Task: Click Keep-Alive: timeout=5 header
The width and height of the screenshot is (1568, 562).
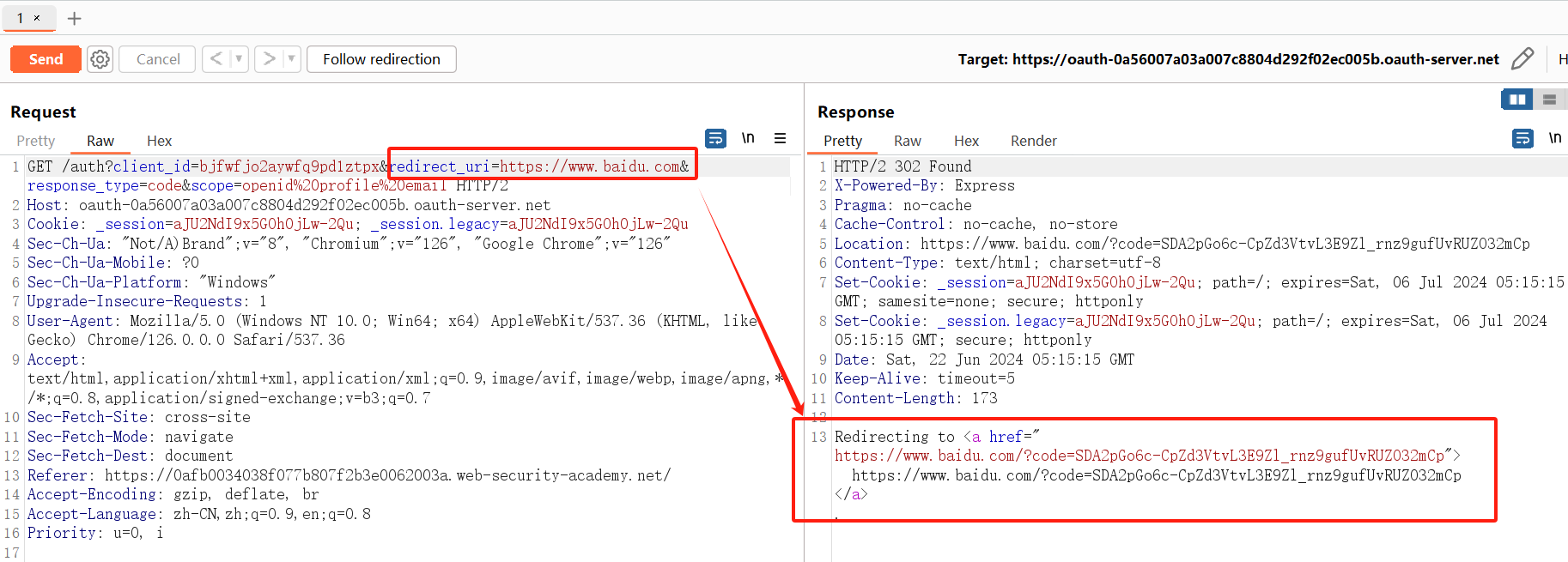Action: tap(924, 378)
